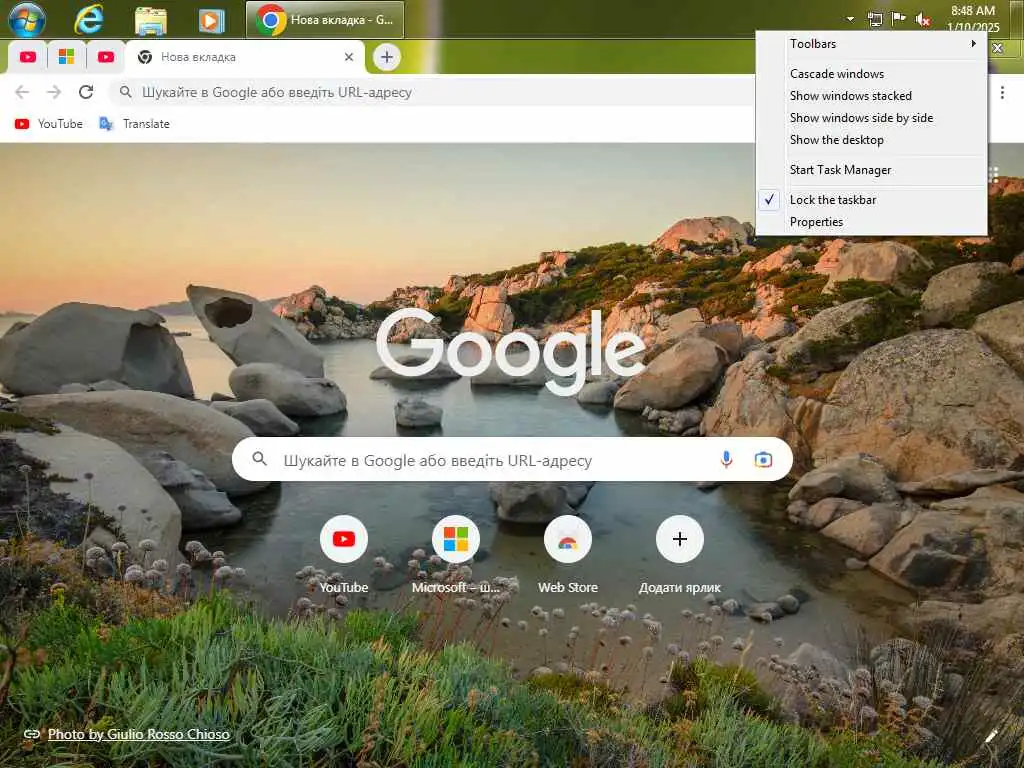Open a new tab with plus button

(x=387, y=57)
